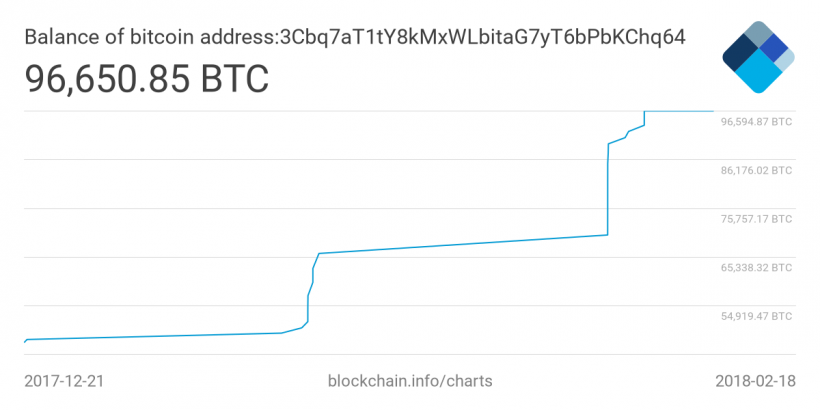Click the 2018-02-18 end date
Screen dimensions: 820x410
pyautogui.click(x=755, y=382)
